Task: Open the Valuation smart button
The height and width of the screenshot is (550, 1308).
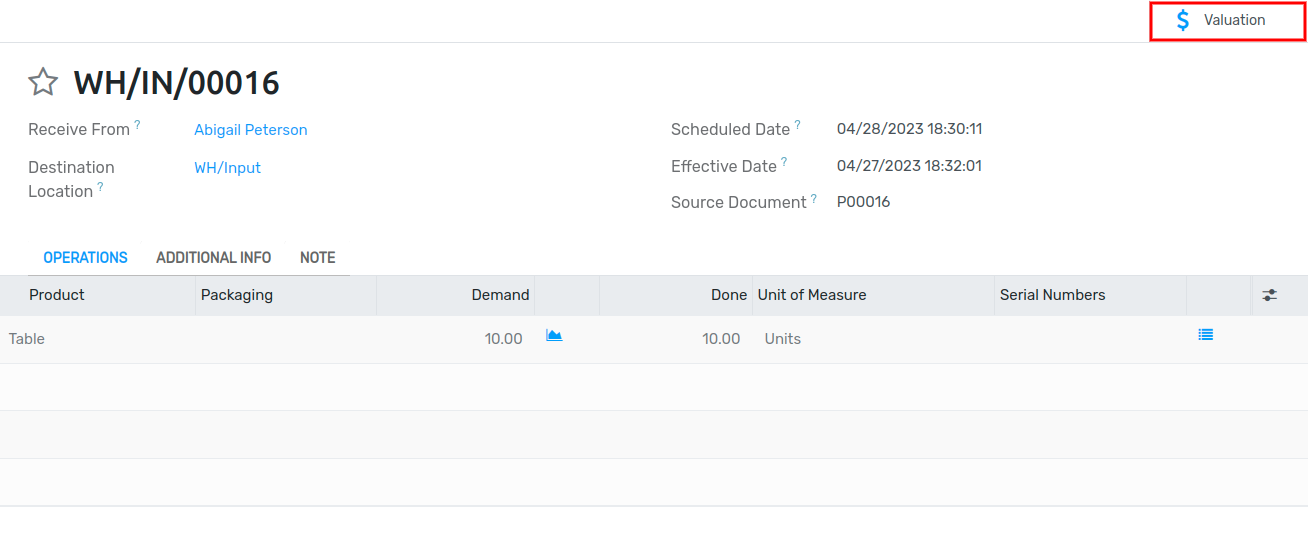Action: coord(1228,20)
